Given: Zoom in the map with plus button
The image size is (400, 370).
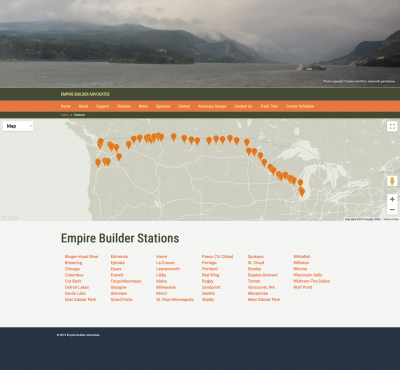Looking at the screenshot, I should (x=392, y=199).
